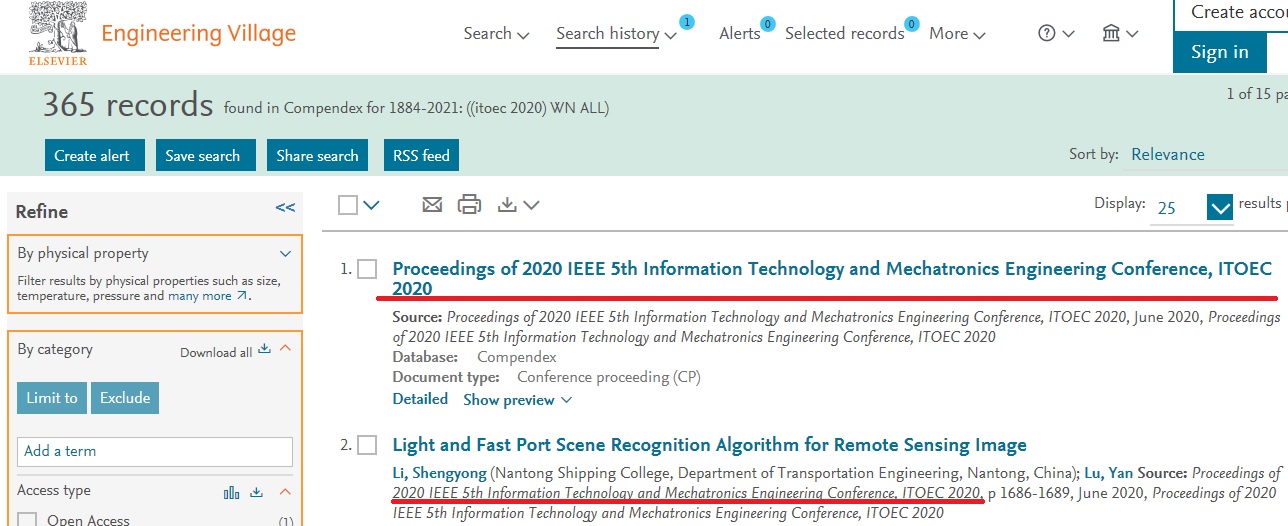Focus the Add a term field
Image resolution: width=1288 pixels, height=526 pixels.
click(155, 451)
